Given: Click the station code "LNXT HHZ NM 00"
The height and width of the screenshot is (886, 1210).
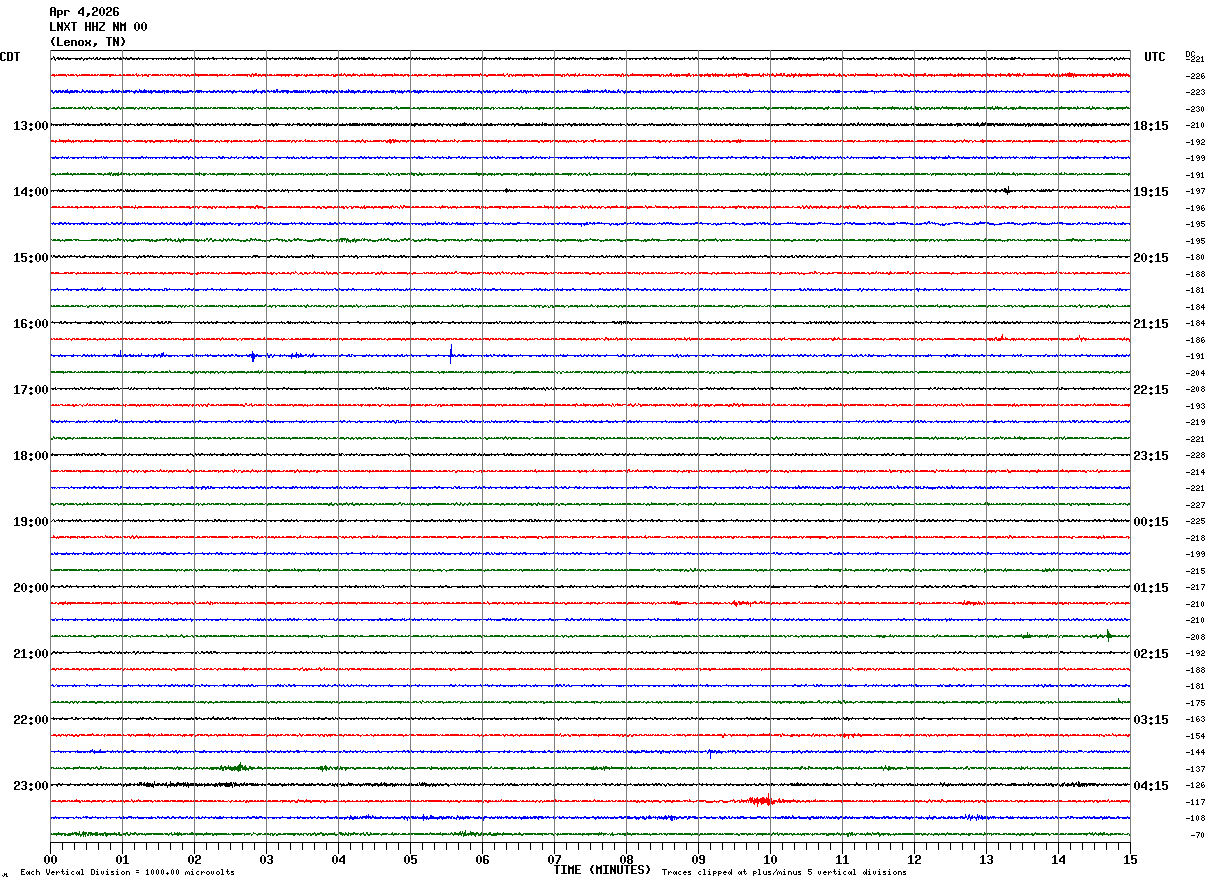Looking at the screenshot, I should click(x=98, y=27).
